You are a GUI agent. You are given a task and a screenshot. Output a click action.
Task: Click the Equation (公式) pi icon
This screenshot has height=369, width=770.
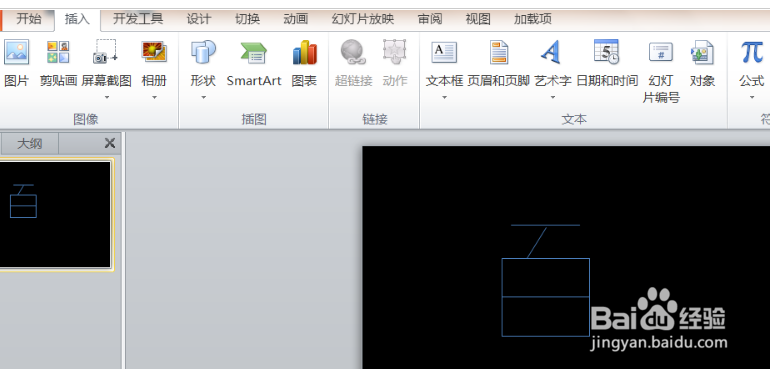(752, 52)
